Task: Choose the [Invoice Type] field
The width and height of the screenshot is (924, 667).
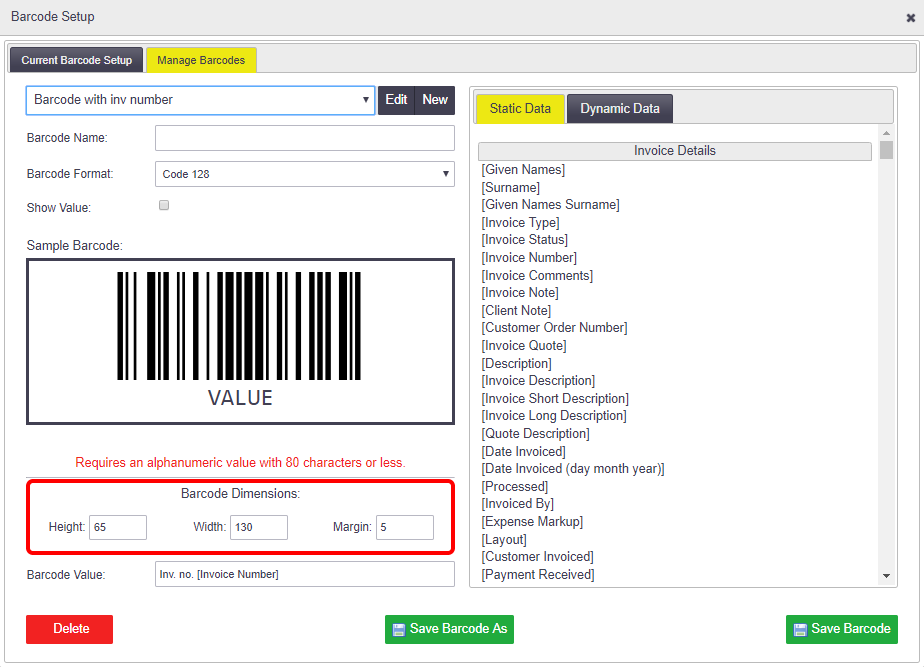Action: tap(520, 223)
